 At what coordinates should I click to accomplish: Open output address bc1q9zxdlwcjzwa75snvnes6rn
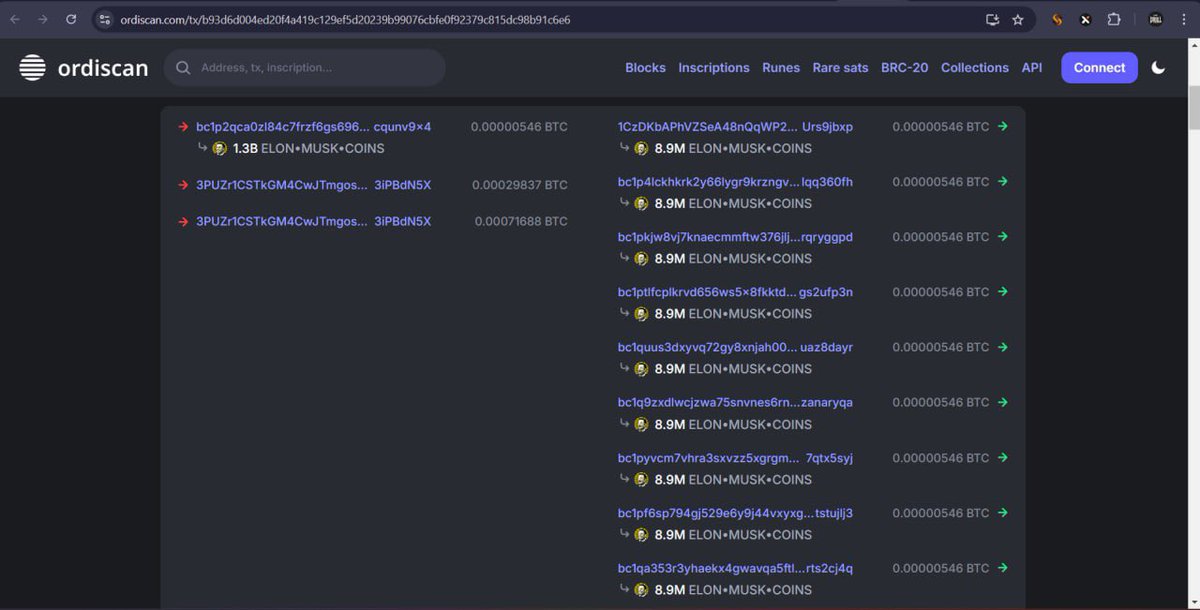click(735, 402)
